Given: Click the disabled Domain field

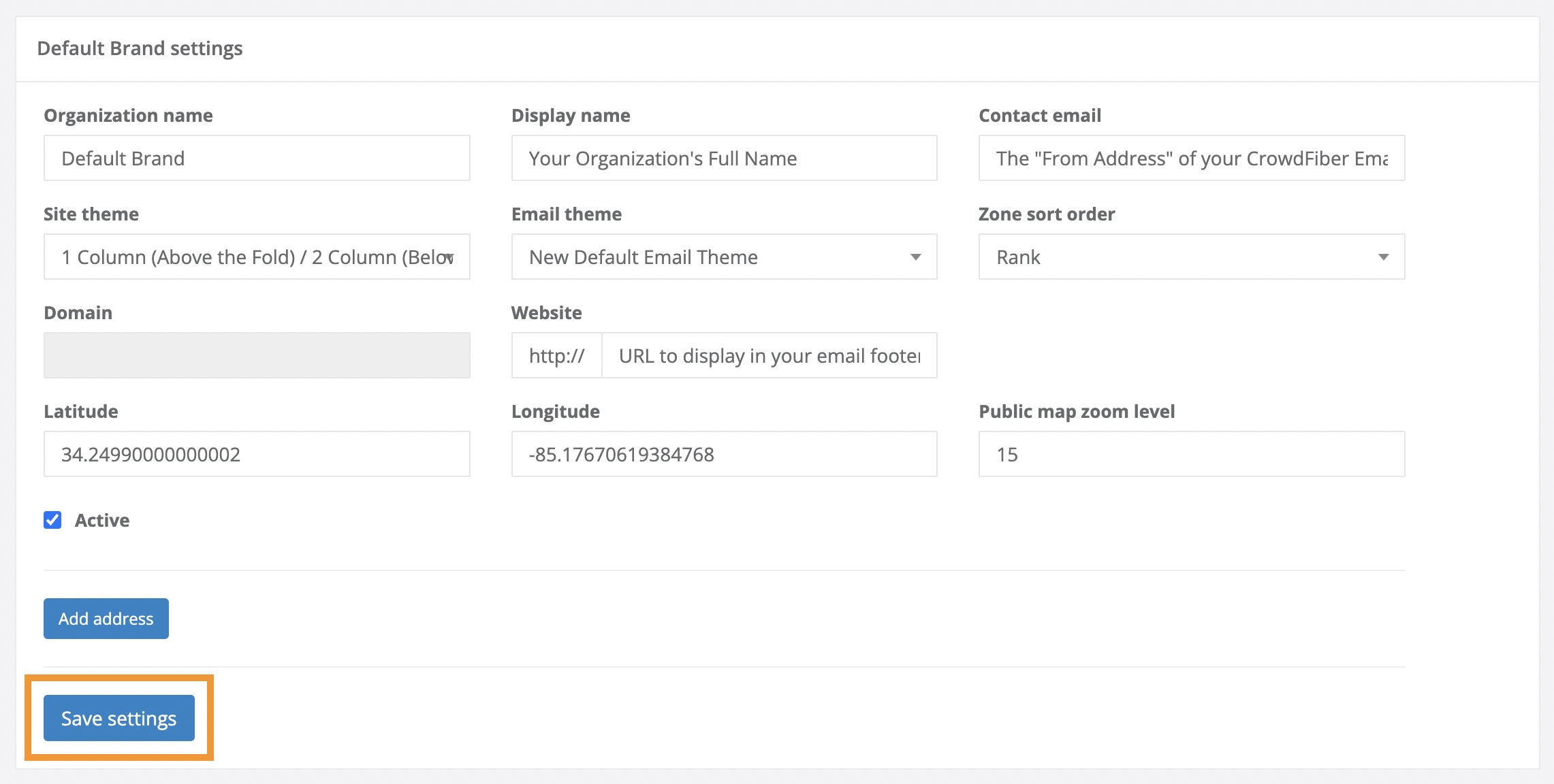Looking at the screenshot, I should pyautogui.click(x=257, y=355).
